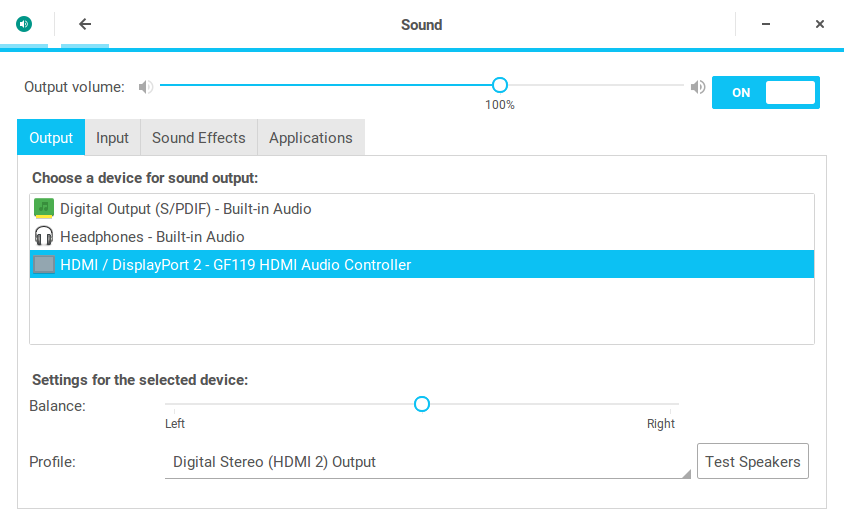Select Headphones - Built-in Audio device
The height and width of the screenshot is (526, 844).
[x=152, y=237]
